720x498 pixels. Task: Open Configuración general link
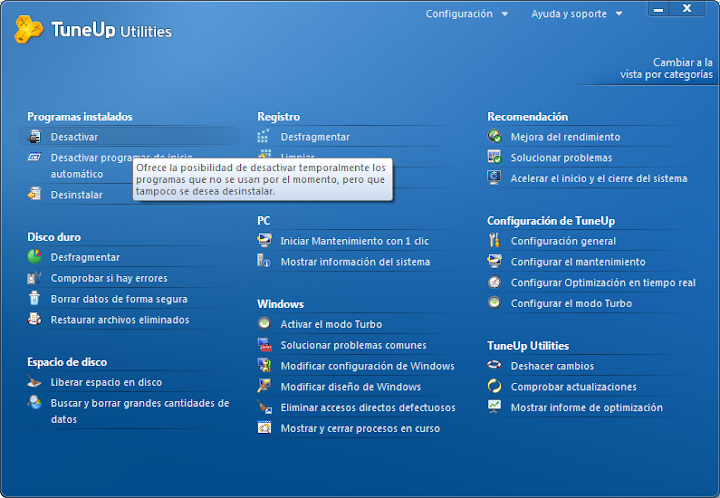pos(563,241)
